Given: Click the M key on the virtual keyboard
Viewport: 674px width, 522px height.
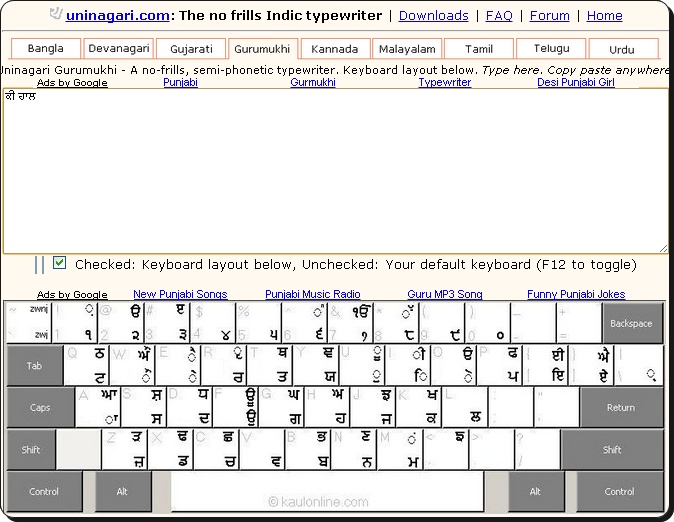Looking at the screenshot, I should click(401, 449).
